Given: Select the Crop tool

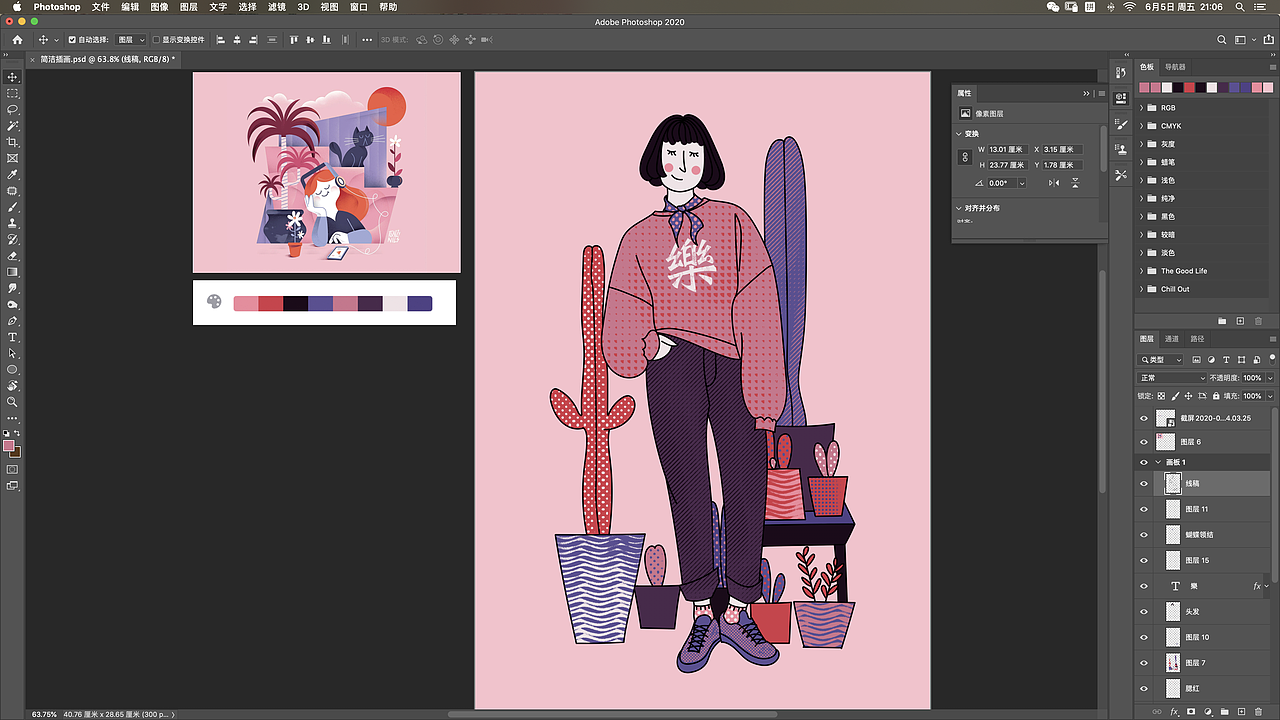Looking at the screenshot, I should pos(13,142).
